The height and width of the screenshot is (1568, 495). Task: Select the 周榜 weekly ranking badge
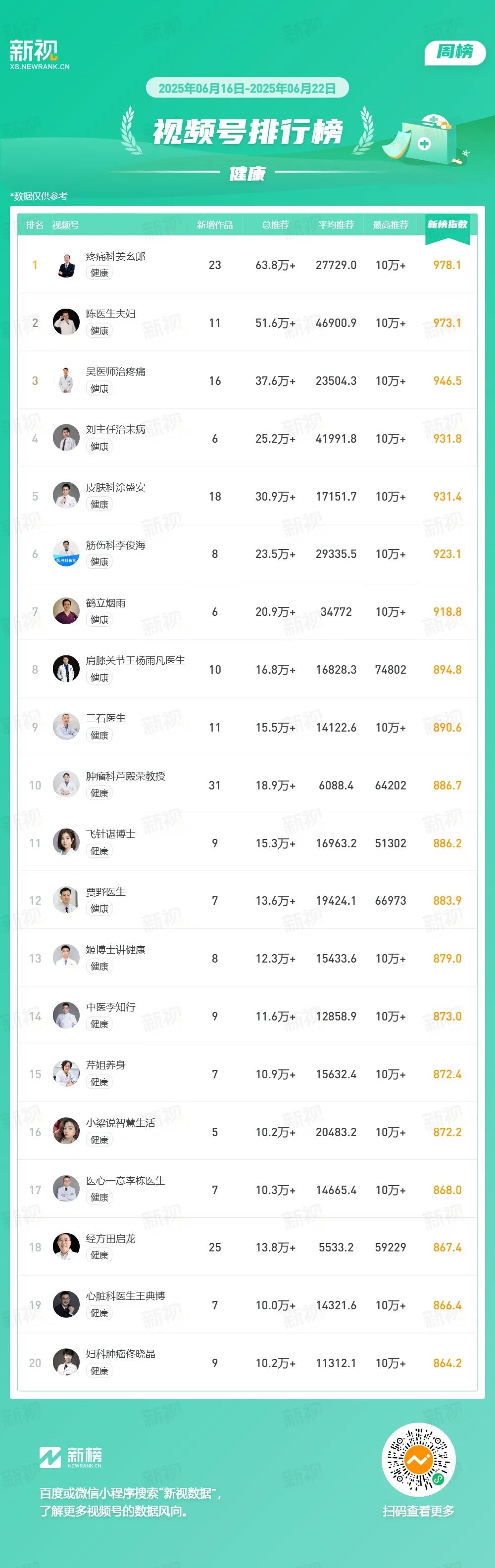click(455, 52)
